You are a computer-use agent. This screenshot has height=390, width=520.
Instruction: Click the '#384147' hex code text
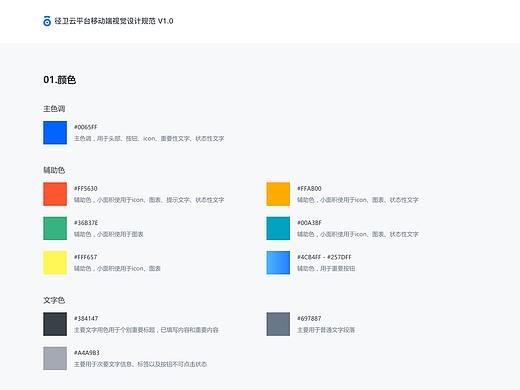[x=86, y=318]
